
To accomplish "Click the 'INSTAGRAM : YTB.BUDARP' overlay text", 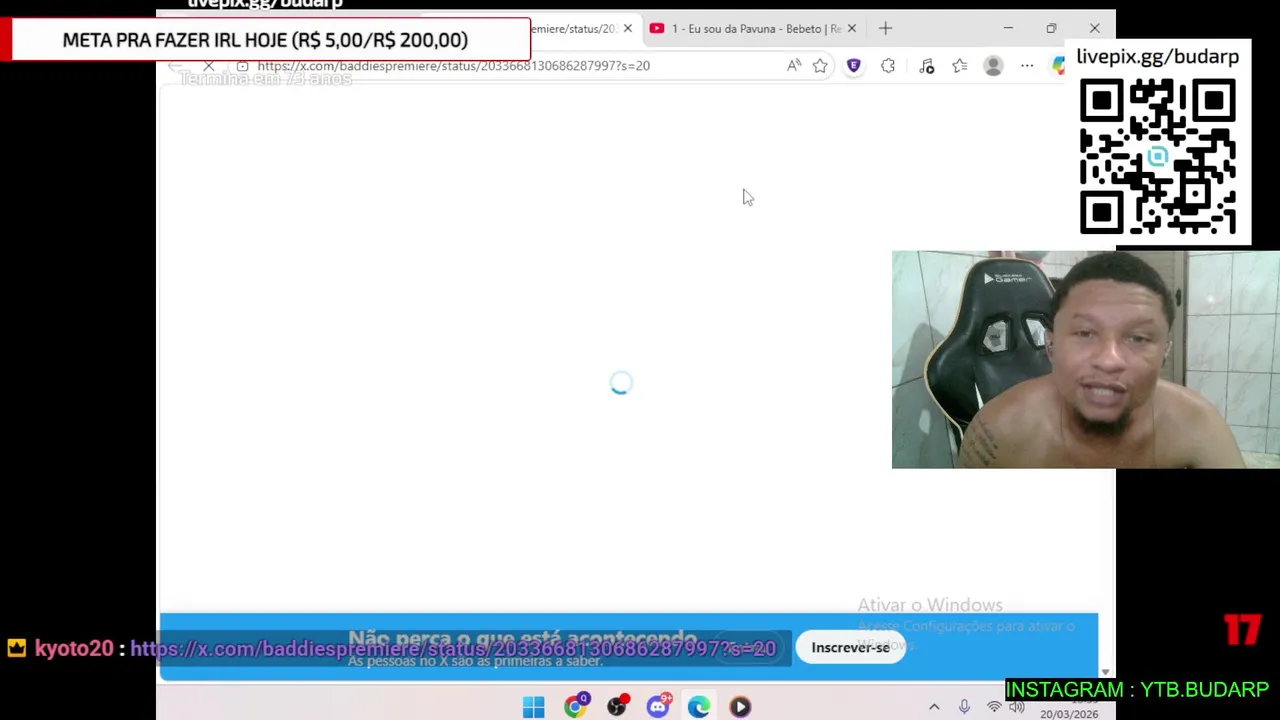I will click(x=1137, y=690).
